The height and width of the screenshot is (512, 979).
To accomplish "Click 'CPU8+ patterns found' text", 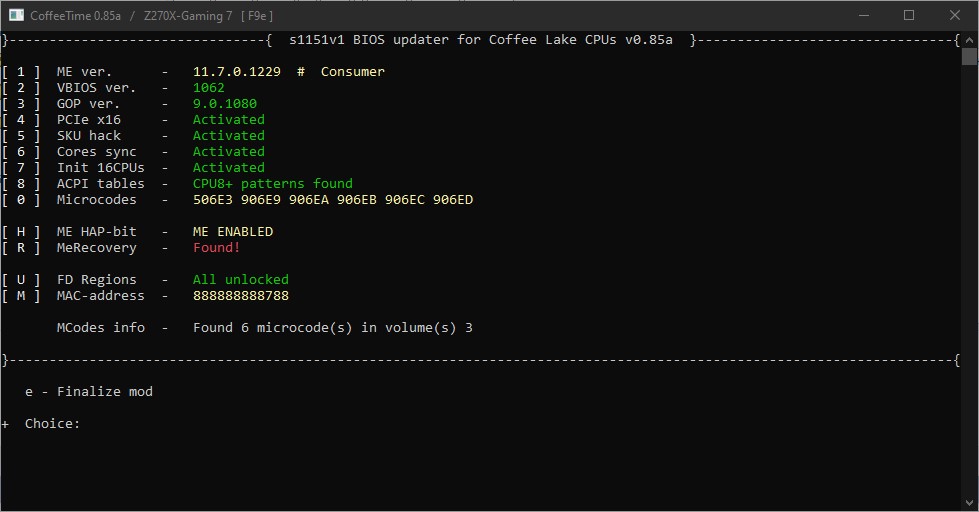I will 273,184.
